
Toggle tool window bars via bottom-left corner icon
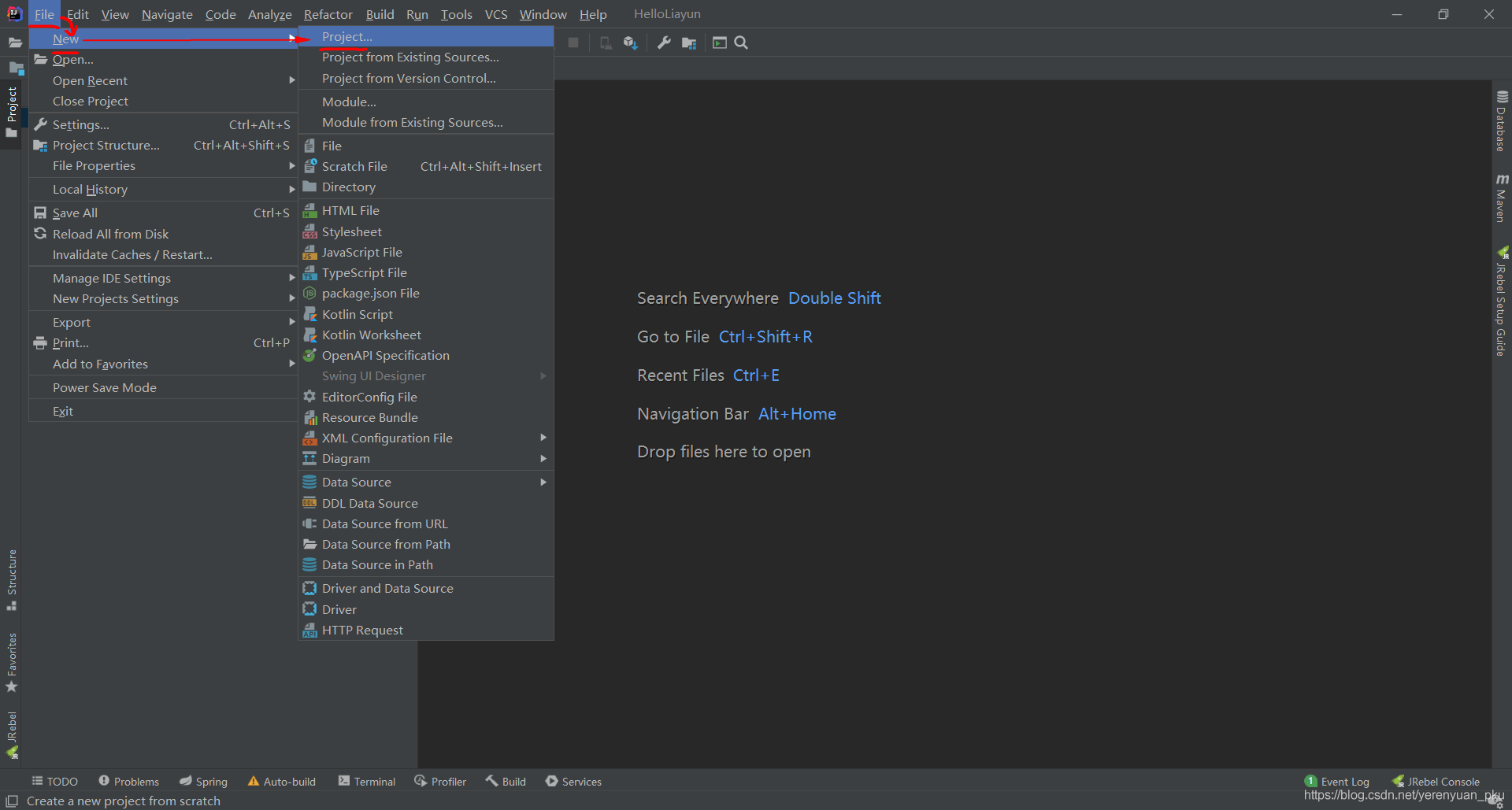(x=12, y=801)
